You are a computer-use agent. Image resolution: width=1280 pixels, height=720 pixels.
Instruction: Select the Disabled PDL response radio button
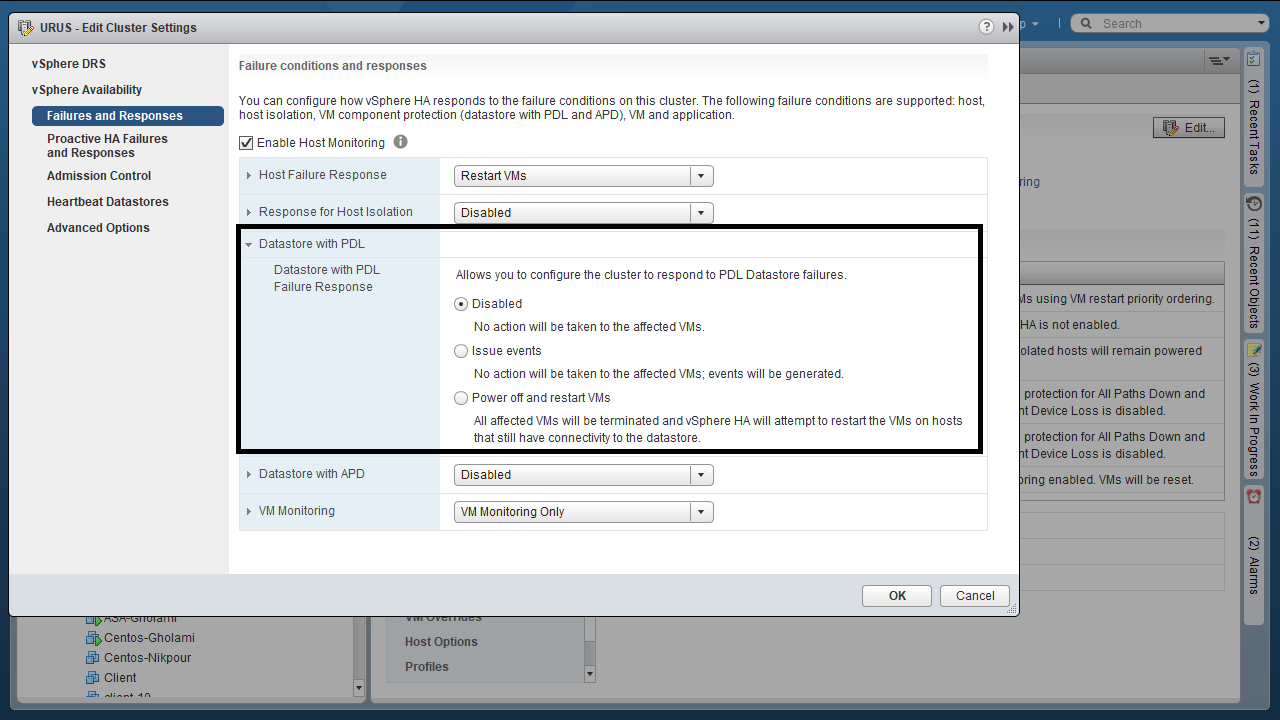[x=461, y=304]
